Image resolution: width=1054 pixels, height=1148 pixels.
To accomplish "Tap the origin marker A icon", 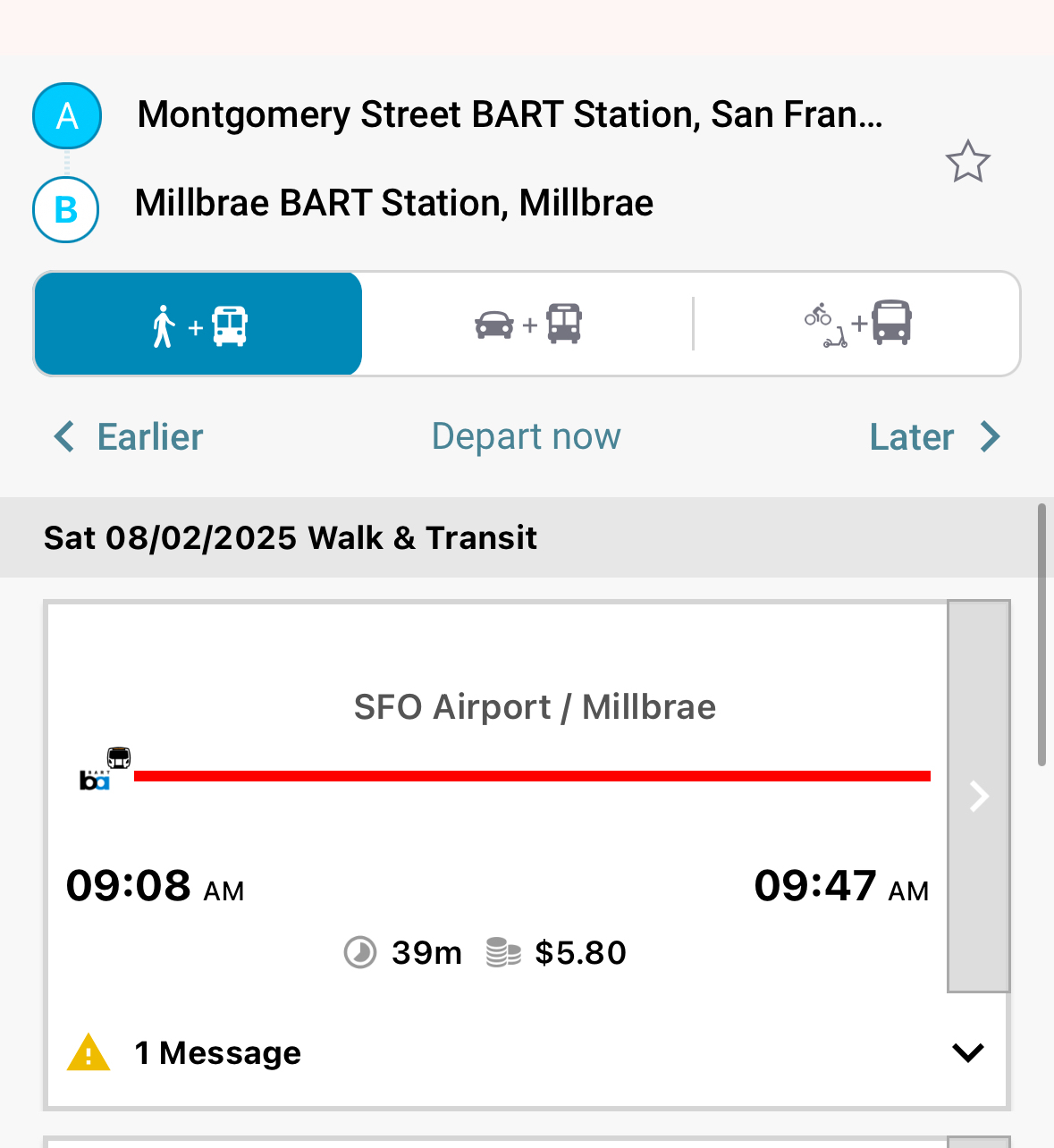I will [67, 116].
